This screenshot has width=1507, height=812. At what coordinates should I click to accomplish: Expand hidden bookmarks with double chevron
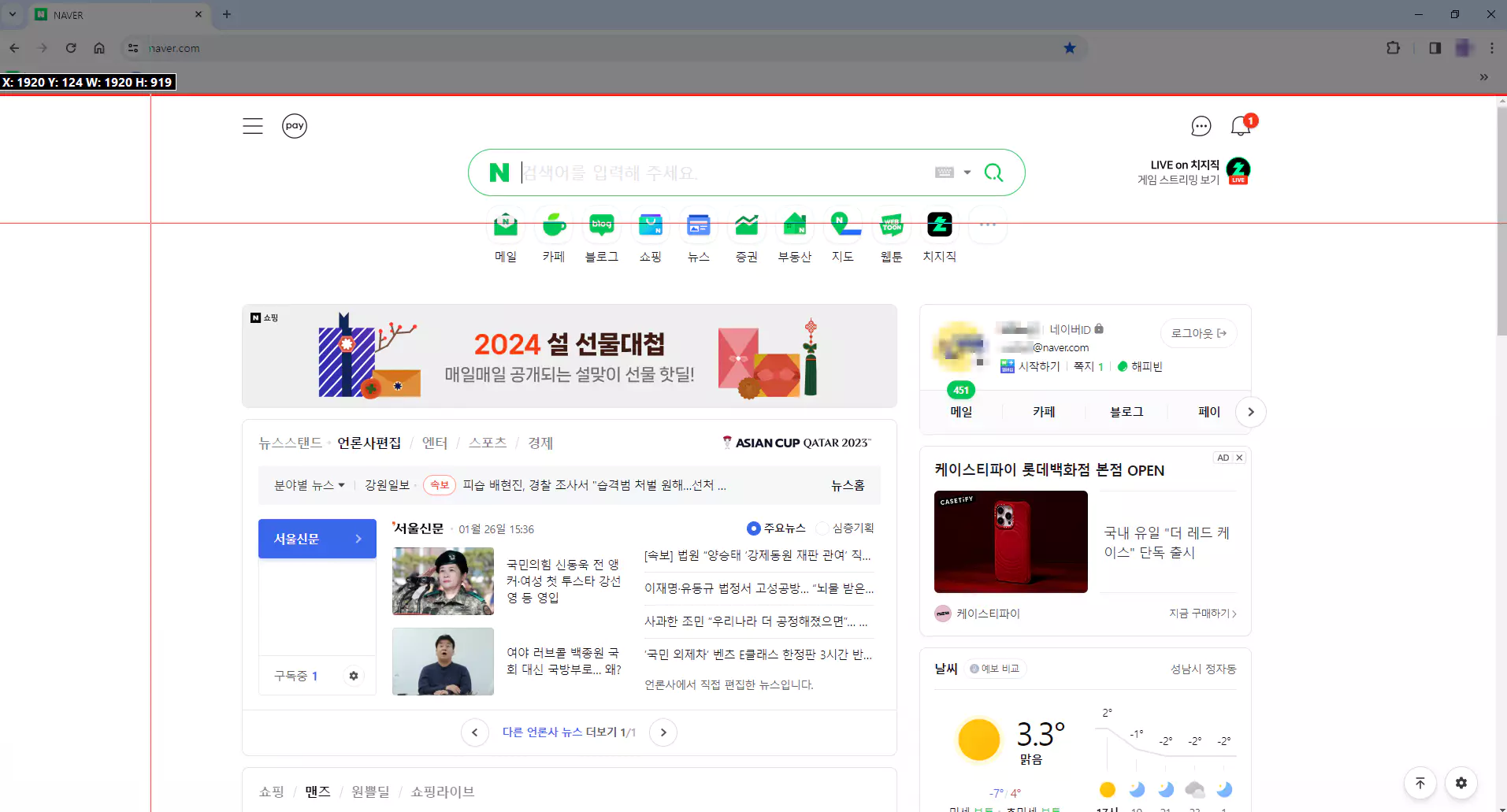tap(1484, 77)
